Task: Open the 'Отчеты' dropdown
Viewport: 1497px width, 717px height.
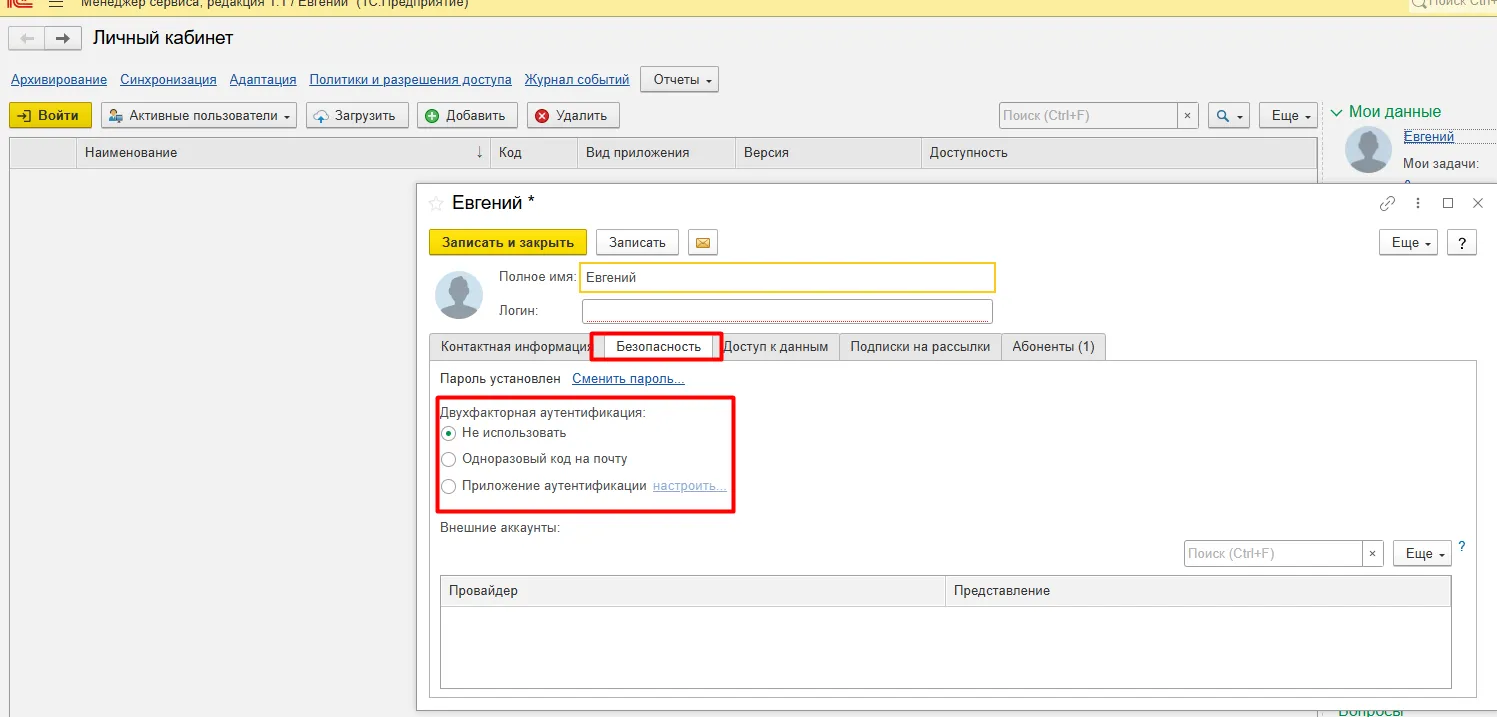Action: (x=679, y=79)
